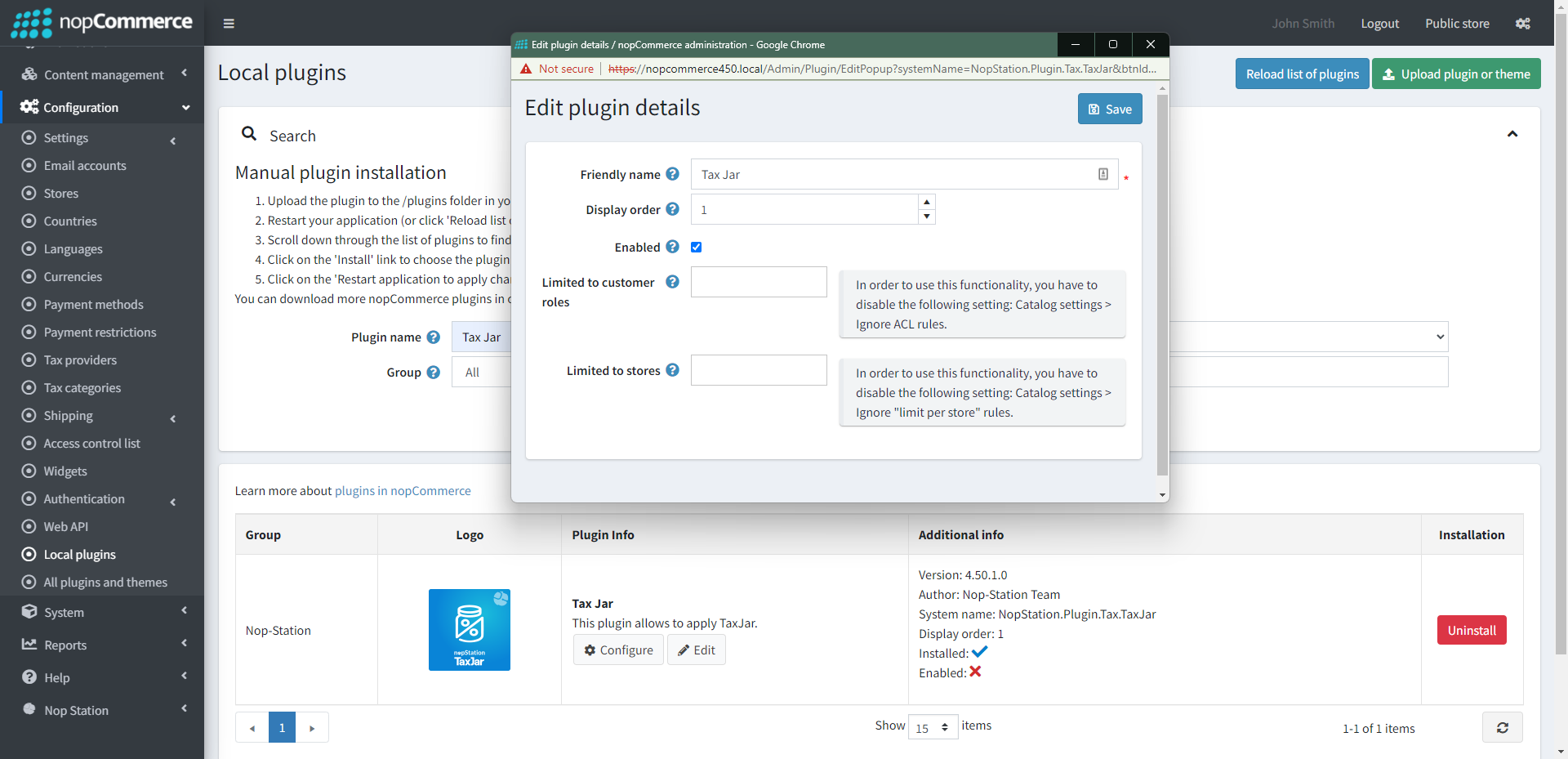The image size is (1568, 759).
Task: Open Tax categories in sidebar
Action: point(82,388)
